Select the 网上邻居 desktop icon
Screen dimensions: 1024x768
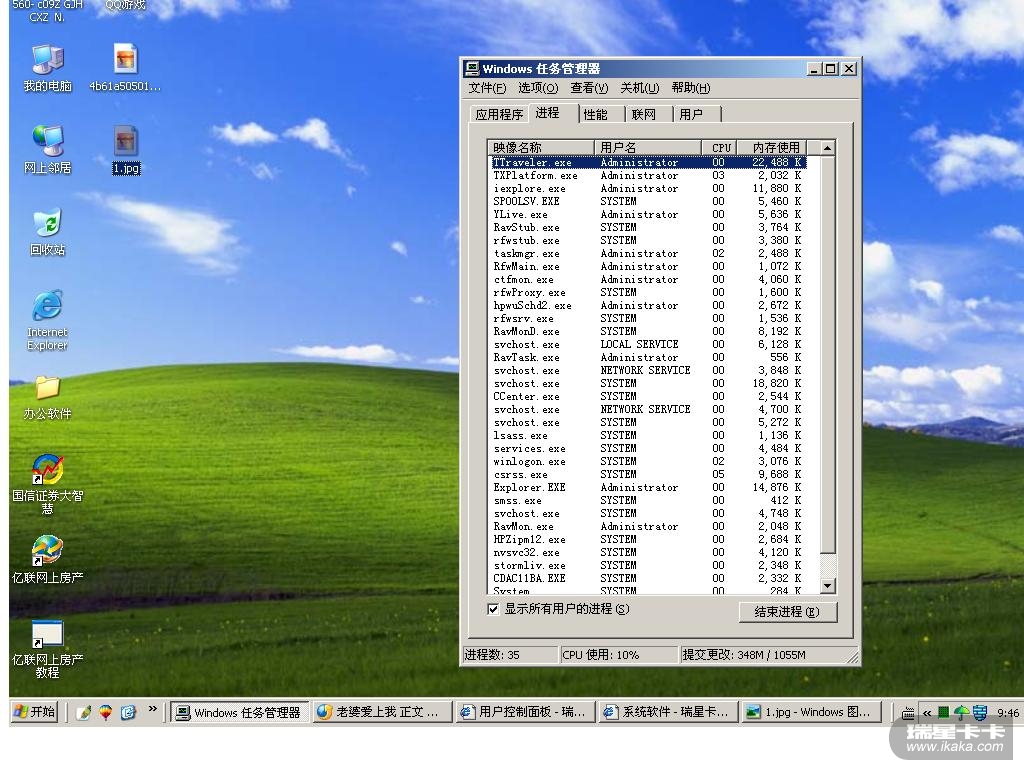click(47, 142)
